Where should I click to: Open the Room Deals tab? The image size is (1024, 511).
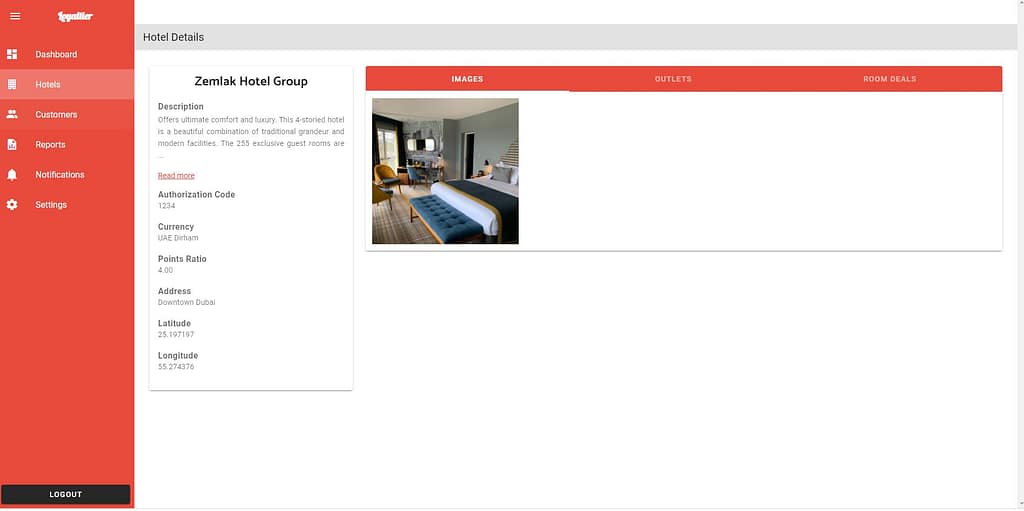pyautogui.click(x=889, y=79)
